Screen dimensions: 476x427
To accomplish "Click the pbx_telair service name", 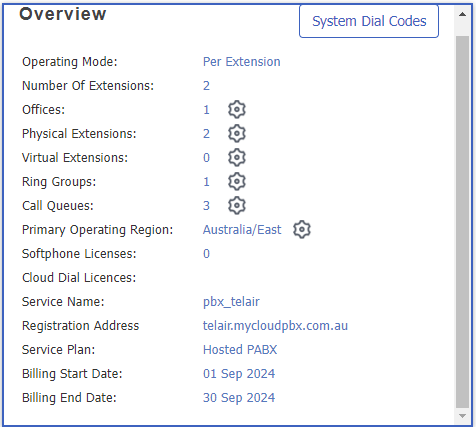I will 231,302.
